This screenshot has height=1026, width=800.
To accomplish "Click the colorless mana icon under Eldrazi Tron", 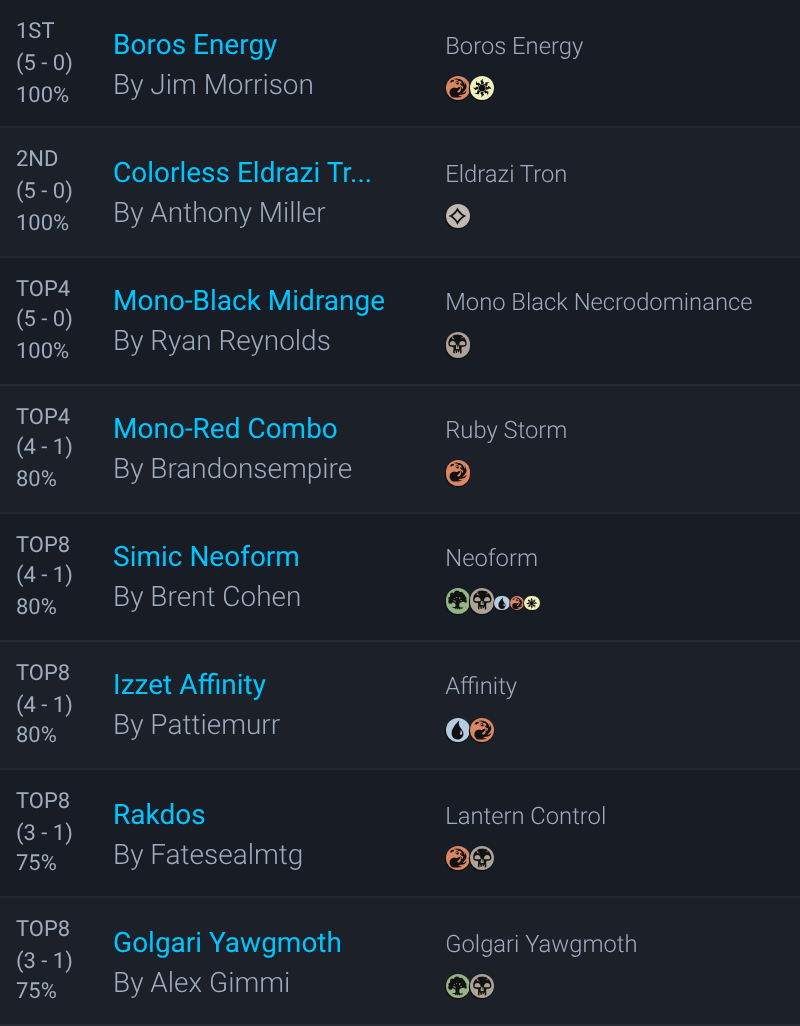I will 458,216.
